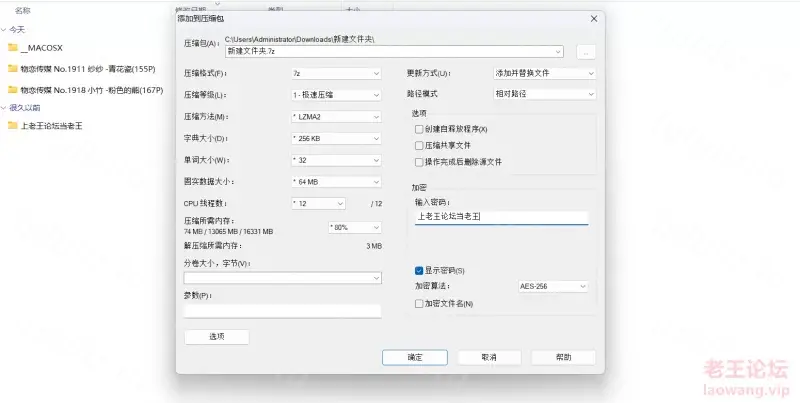Open the 压缩等级 dropdown
Screen dimensions: 800x403
pyautogui.click(x=336, y=95)
